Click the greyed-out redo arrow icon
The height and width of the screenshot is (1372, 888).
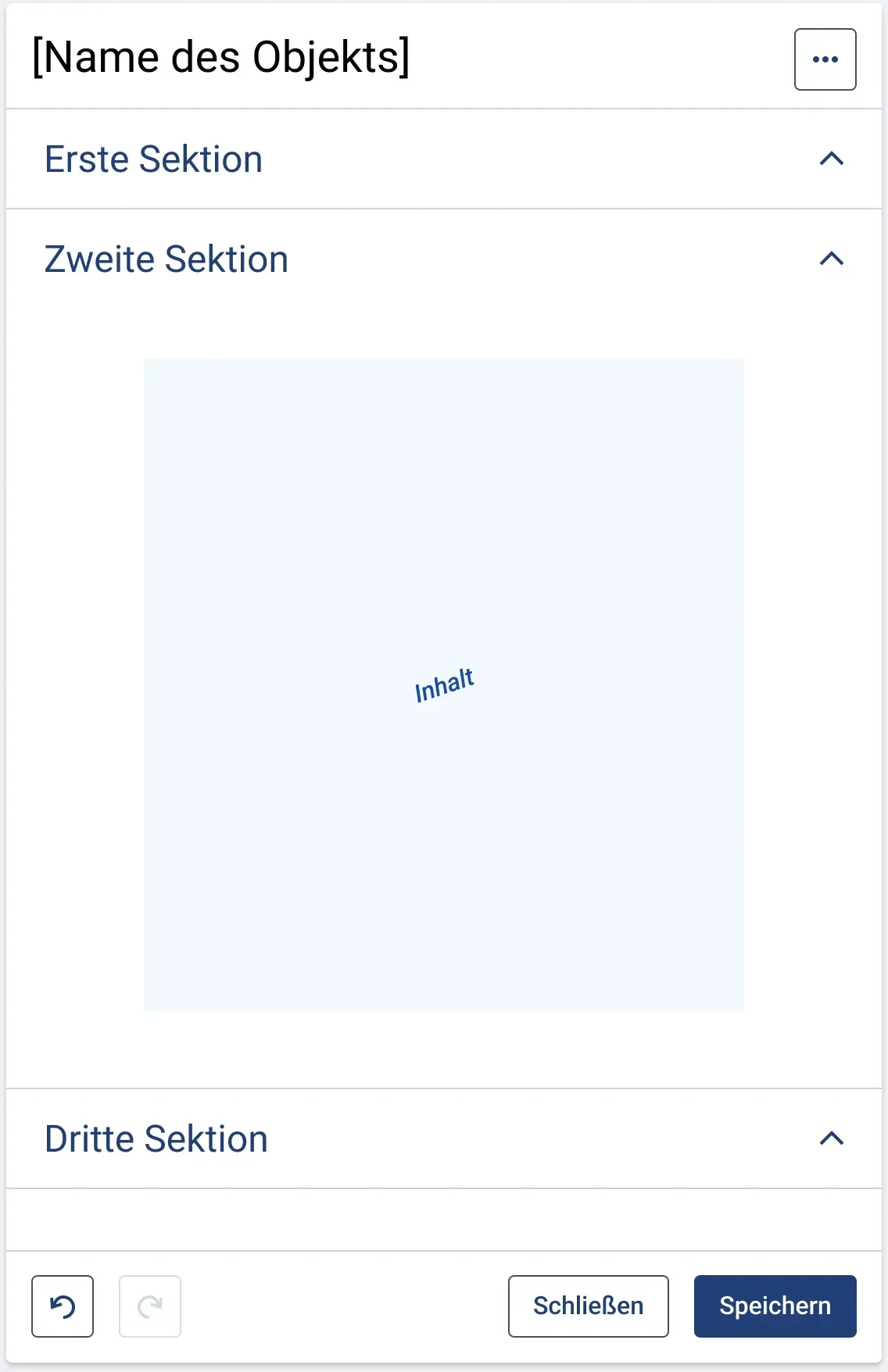pyautogui.click(x=150, y=1306)
